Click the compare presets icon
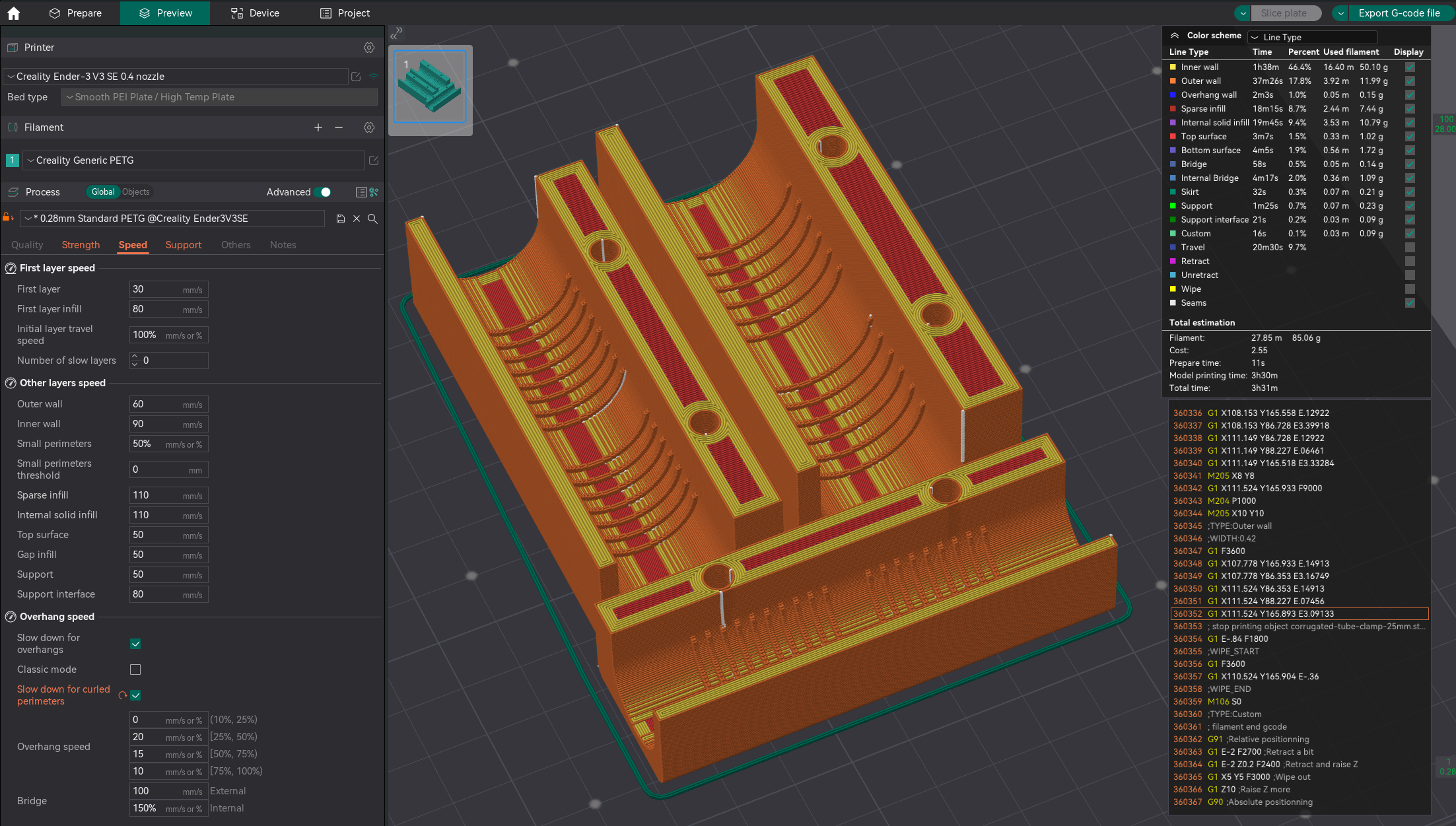 [374, 192]
